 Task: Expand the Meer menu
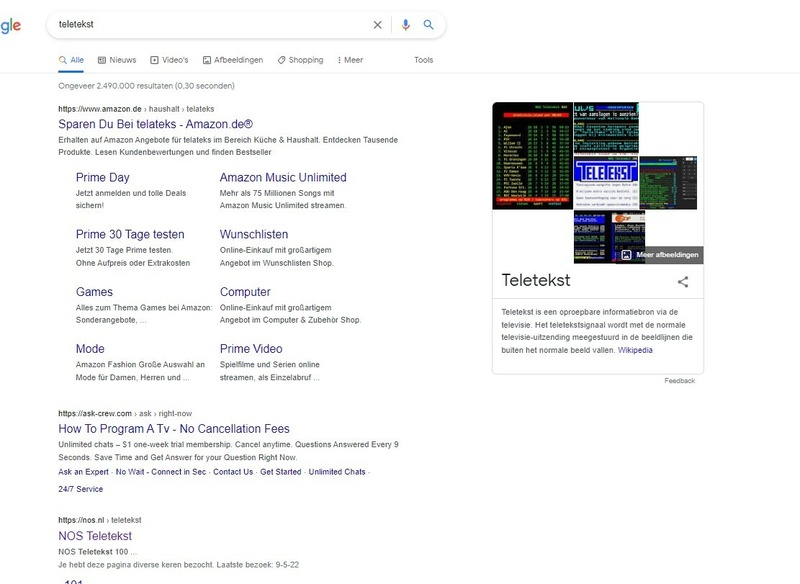click(350, 60)
